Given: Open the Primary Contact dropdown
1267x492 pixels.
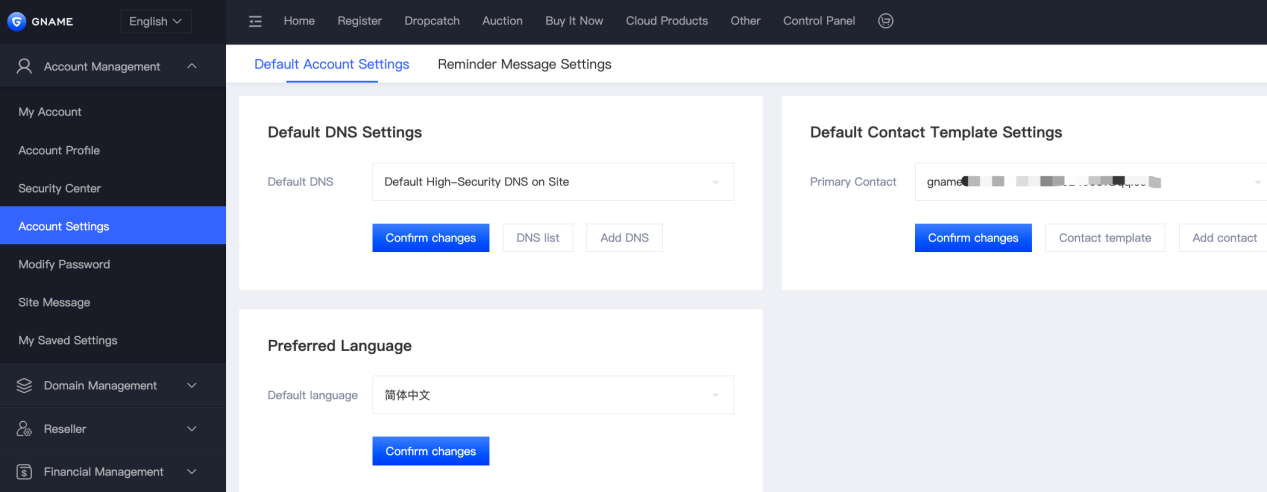Looking at the screenshot, I should tap(1090, 182).
